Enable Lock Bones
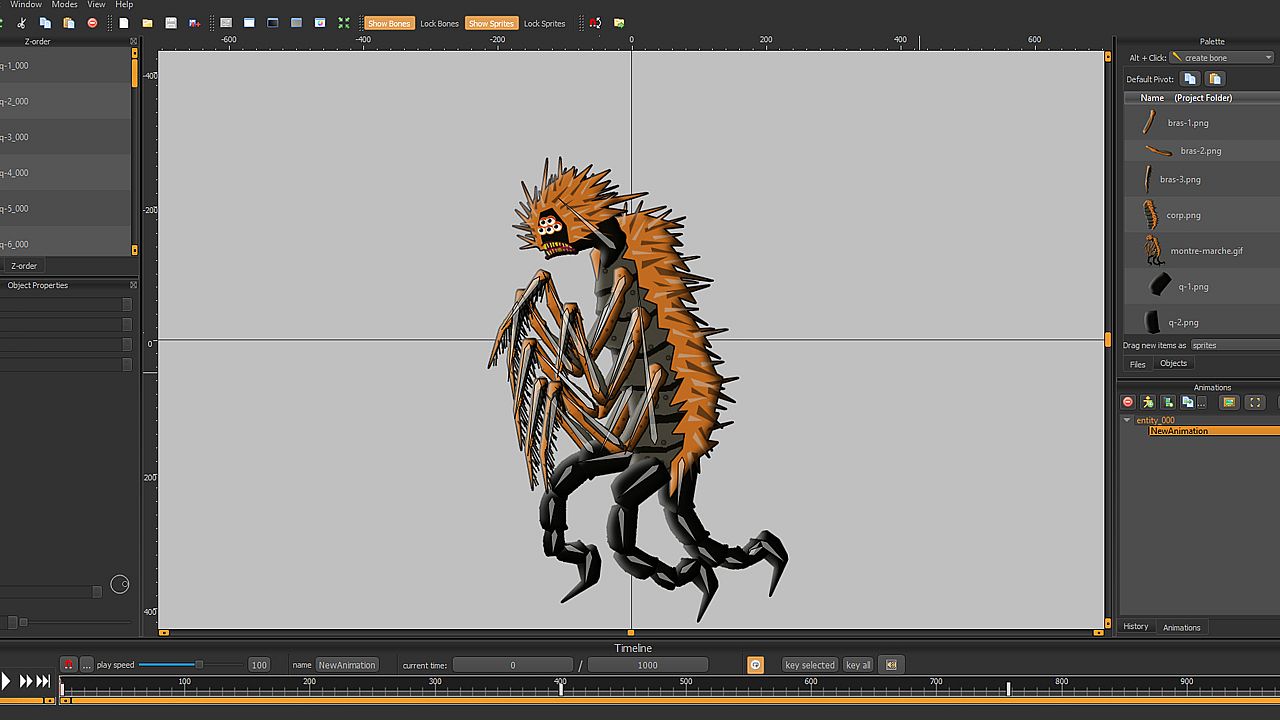Screen dimensions: 1280x720 click(x=439, y=23)
